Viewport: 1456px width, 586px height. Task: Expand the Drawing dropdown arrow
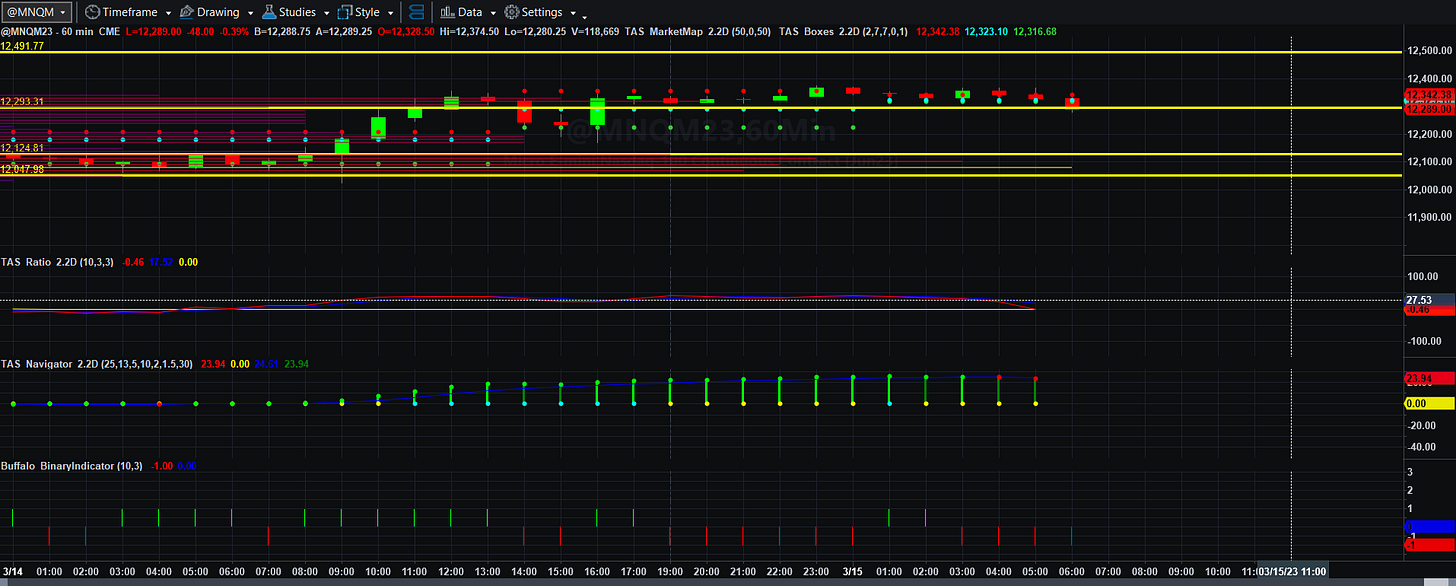[x=249, y=13]
